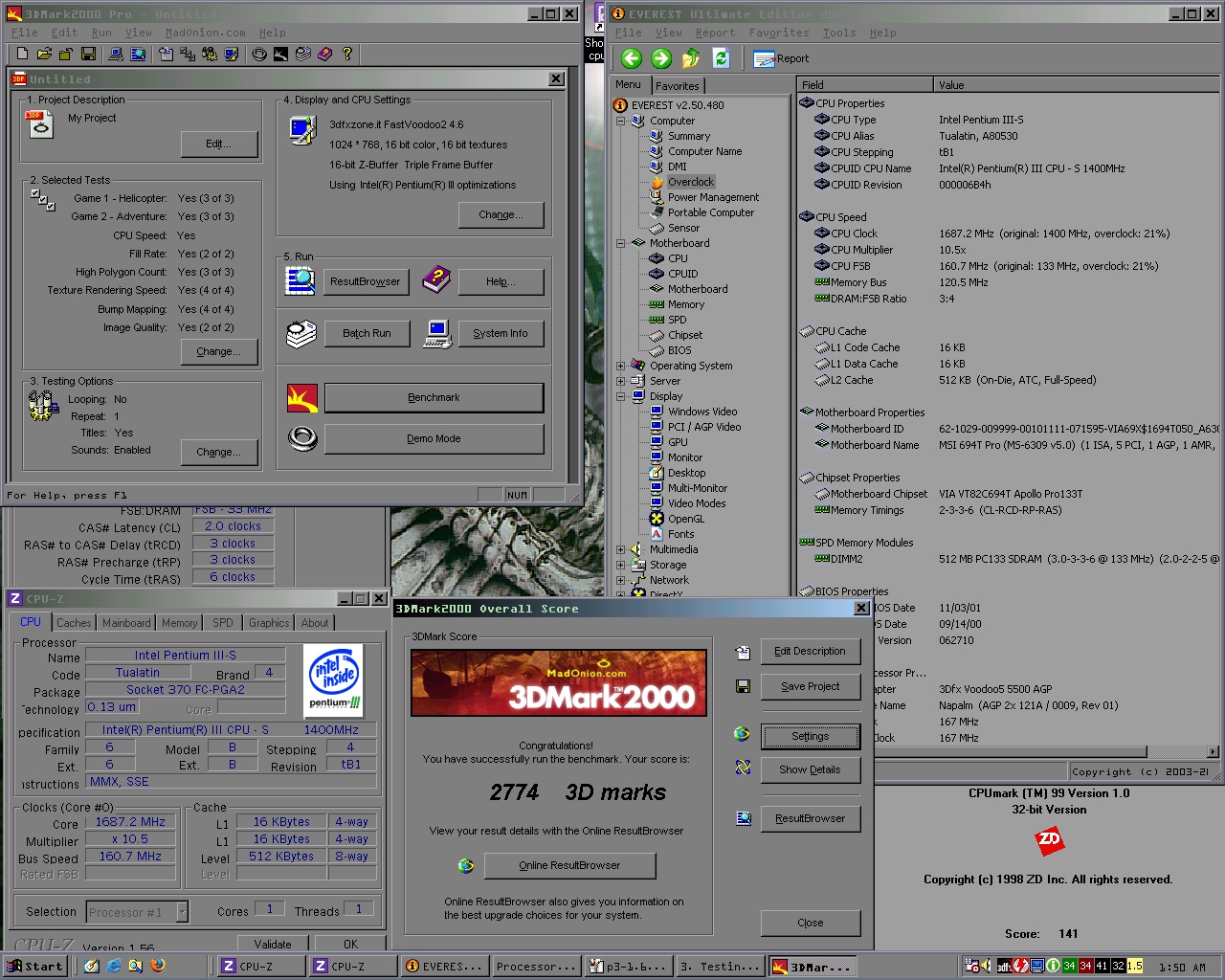Click globe icon next to Online ResultBrowser
Screen dimensions: 1225x980
tap(466, 865)
